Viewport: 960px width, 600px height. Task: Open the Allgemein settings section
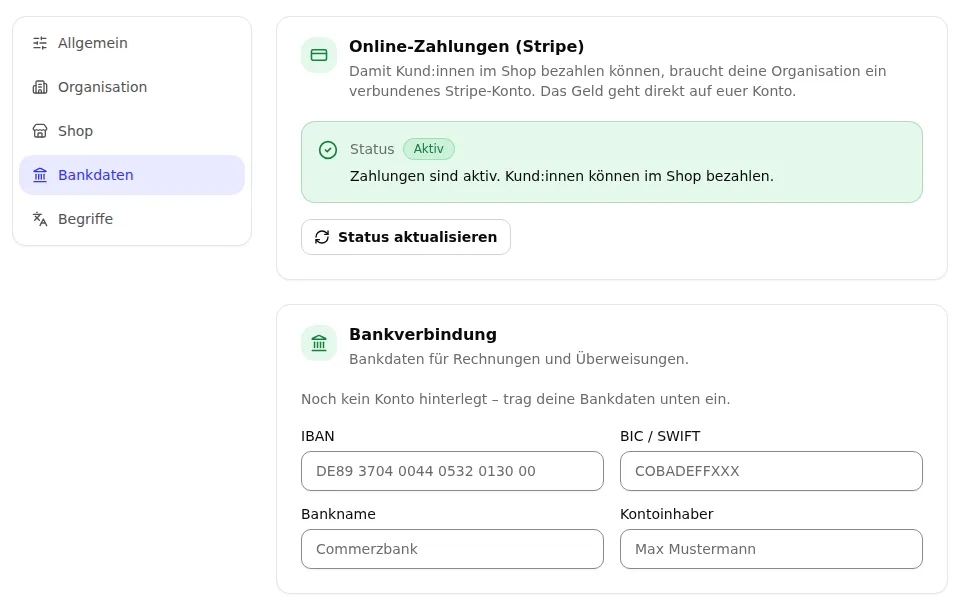(132, 43)
